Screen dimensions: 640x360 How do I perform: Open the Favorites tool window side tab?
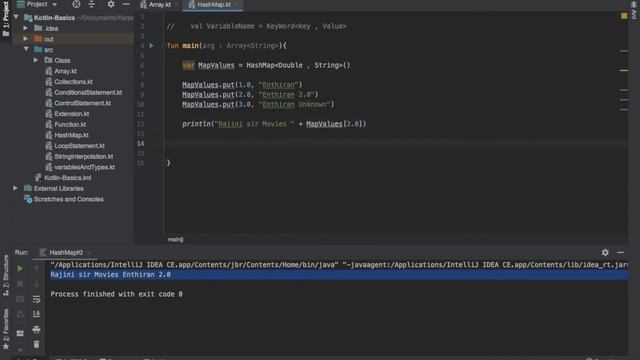(6, 329)
